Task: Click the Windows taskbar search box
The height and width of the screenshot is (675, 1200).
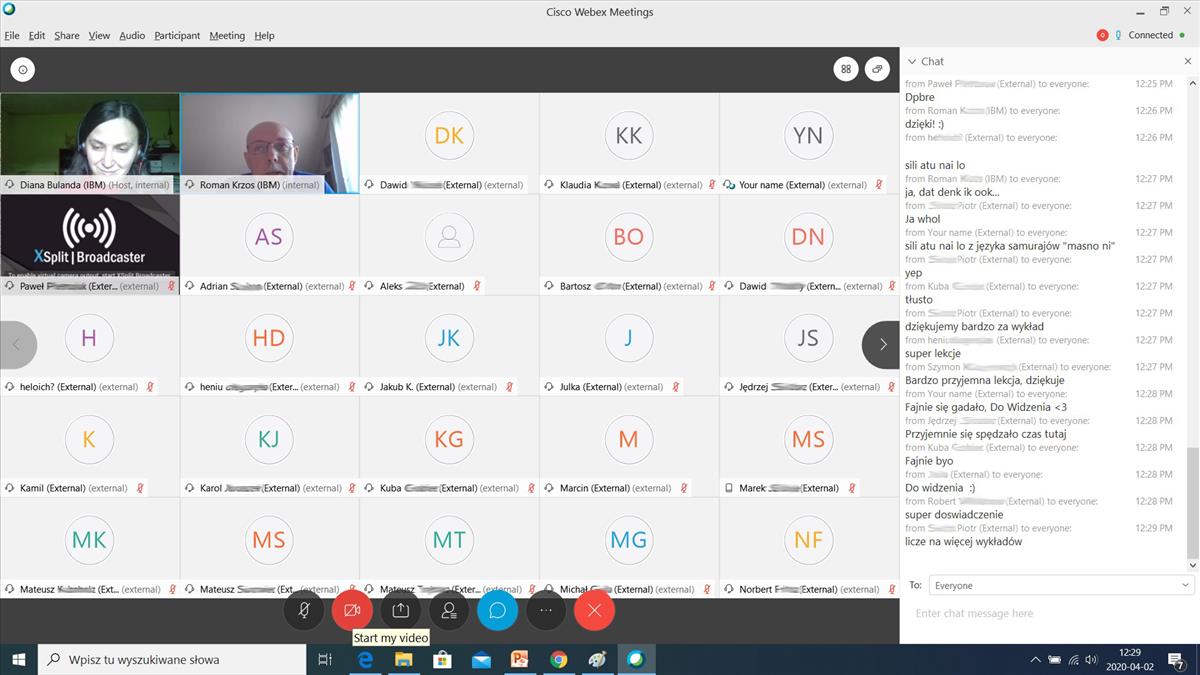Action: [172, 659]
